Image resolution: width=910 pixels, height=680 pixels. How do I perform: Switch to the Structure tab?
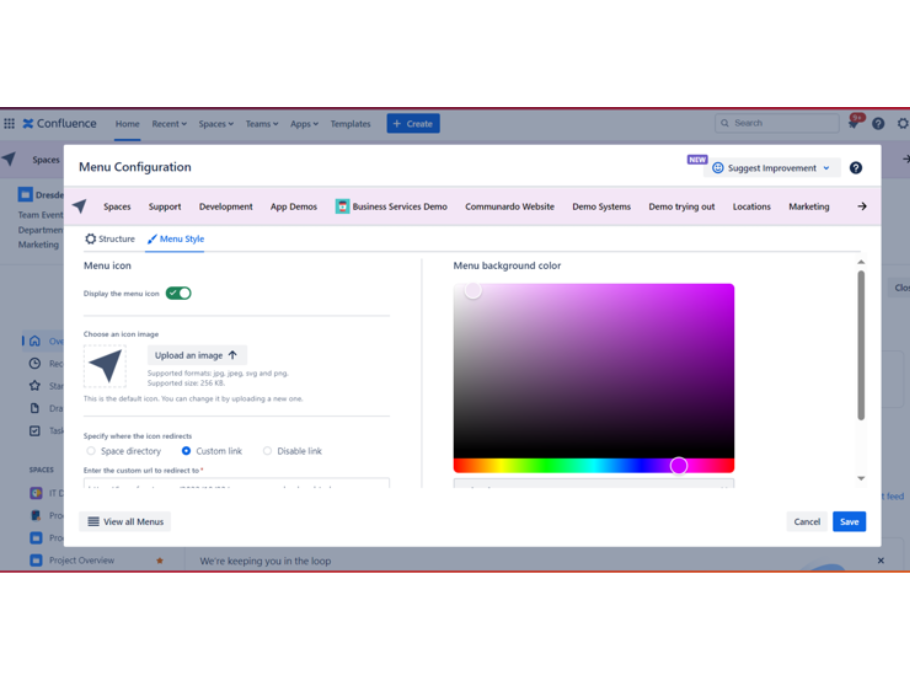click(x=110, y=239)
